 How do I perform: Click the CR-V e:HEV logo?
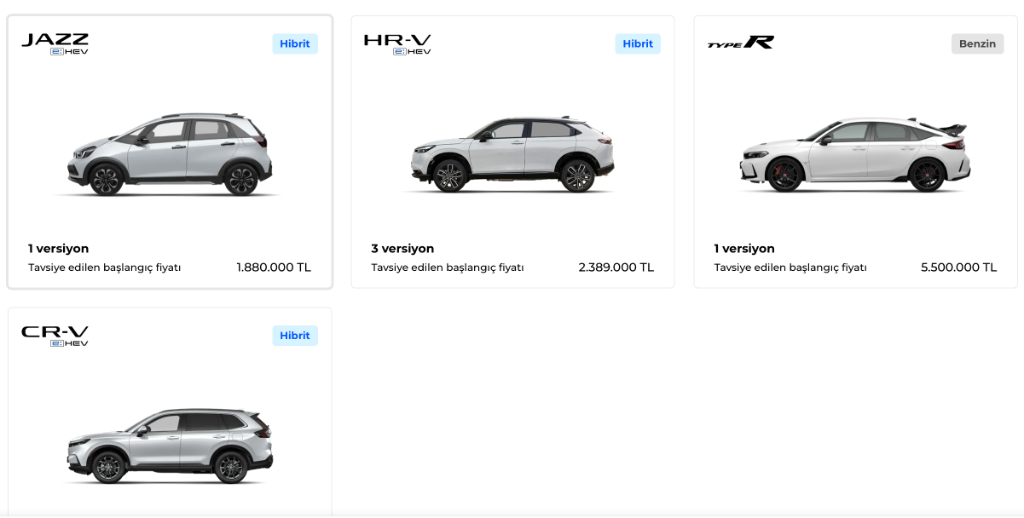pos(55,335)
